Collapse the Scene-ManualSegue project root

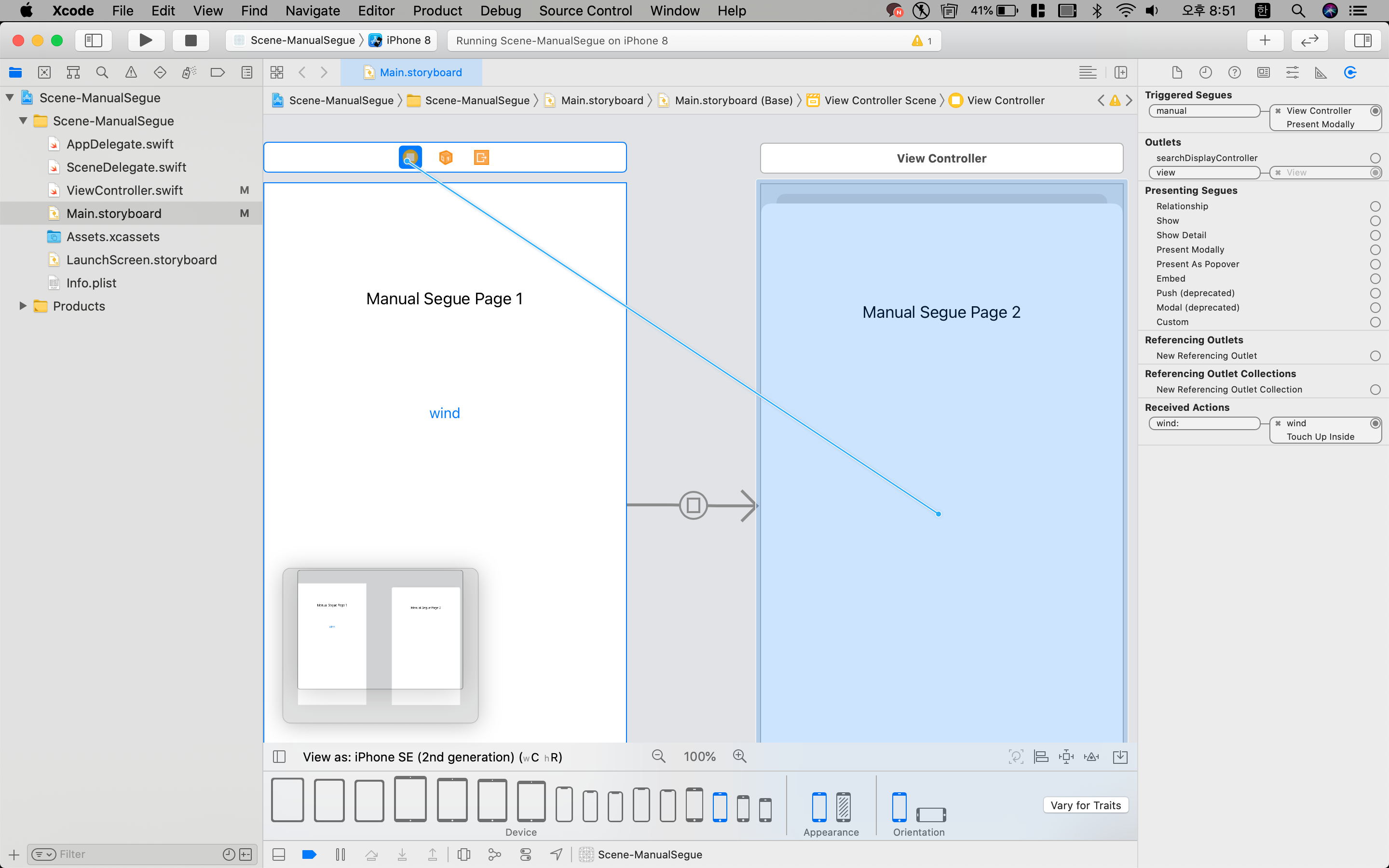coord(10,97)
